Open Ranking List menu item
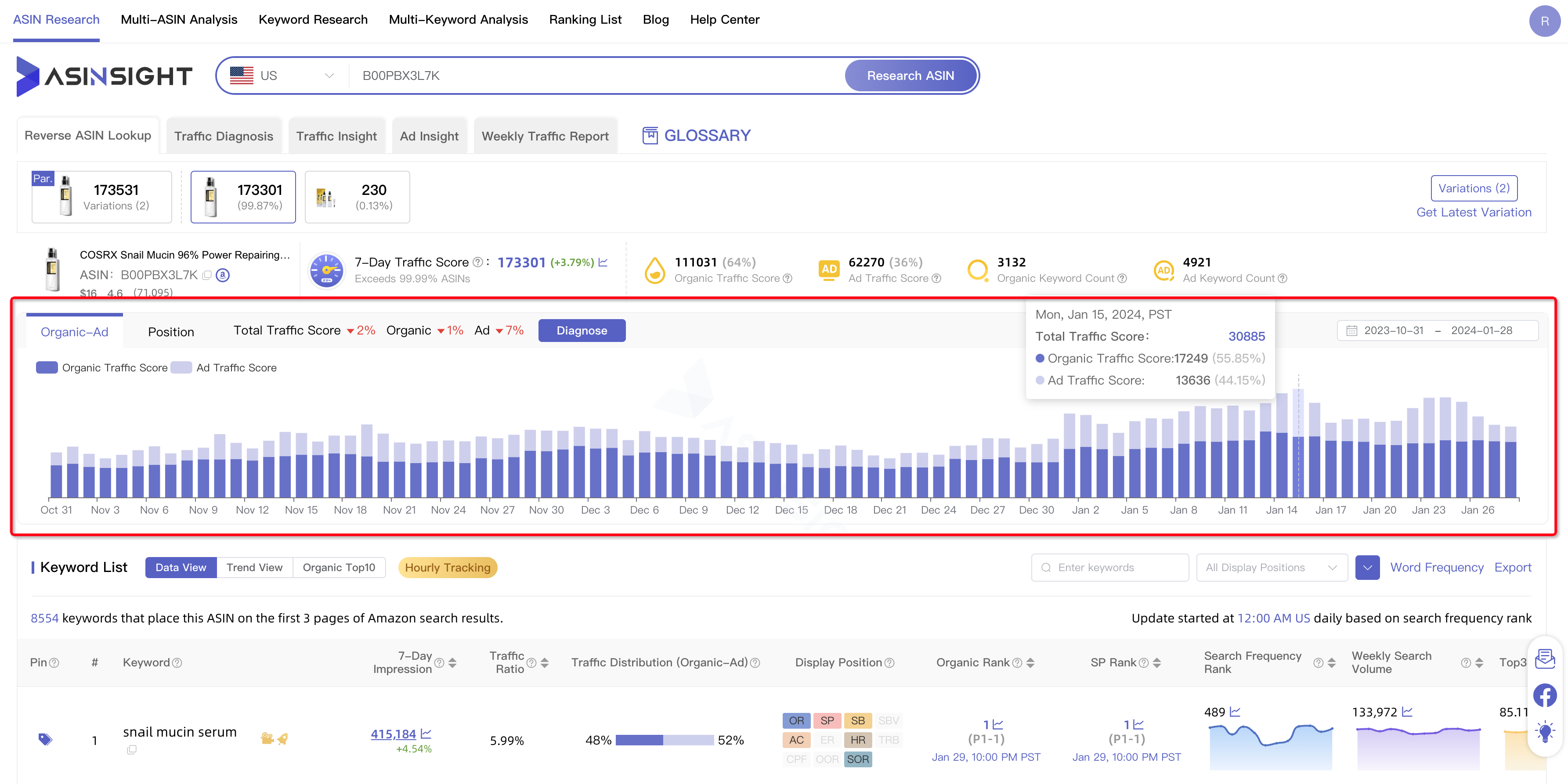1568x784 pixels. 585,19
